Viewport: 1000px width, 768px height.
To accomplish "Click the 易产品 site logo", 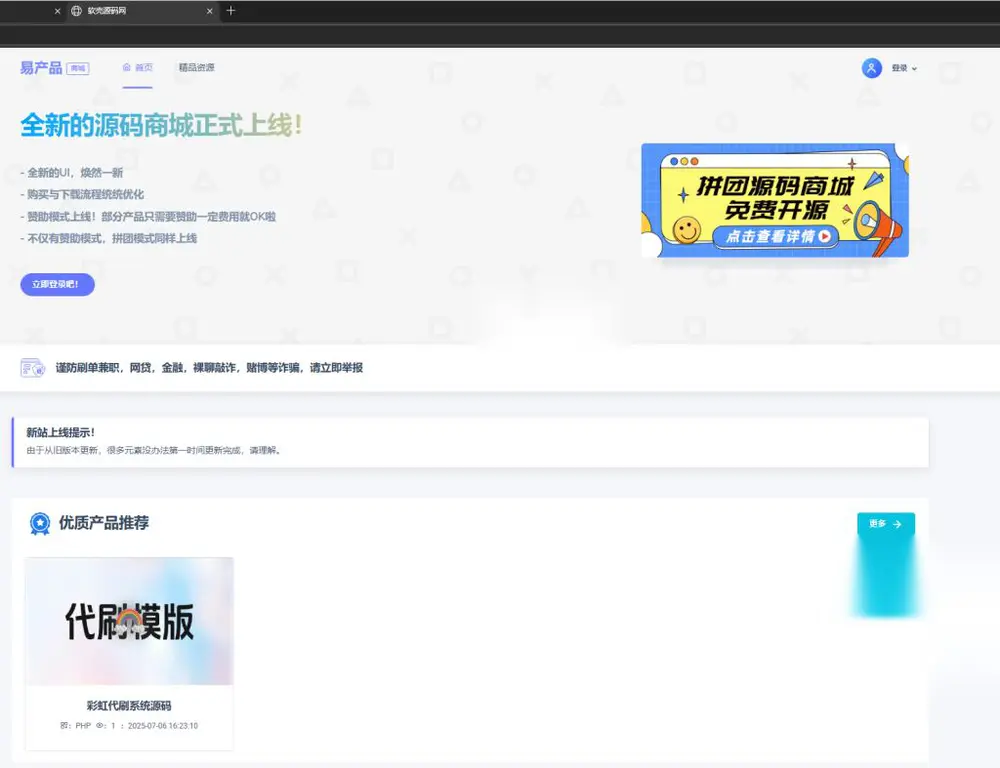I will pos(41,68).
